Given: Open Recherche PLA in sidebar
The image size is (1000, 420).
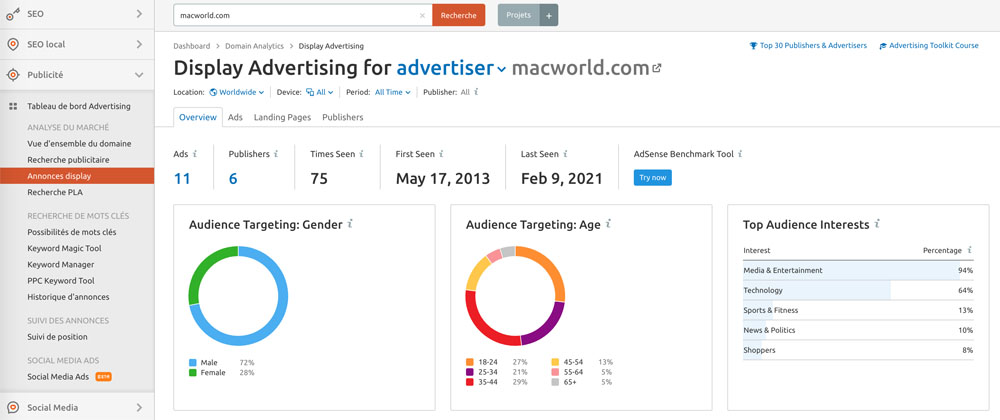Looking at the screenshot, I should pyautogui.click(x=55, y=192).
